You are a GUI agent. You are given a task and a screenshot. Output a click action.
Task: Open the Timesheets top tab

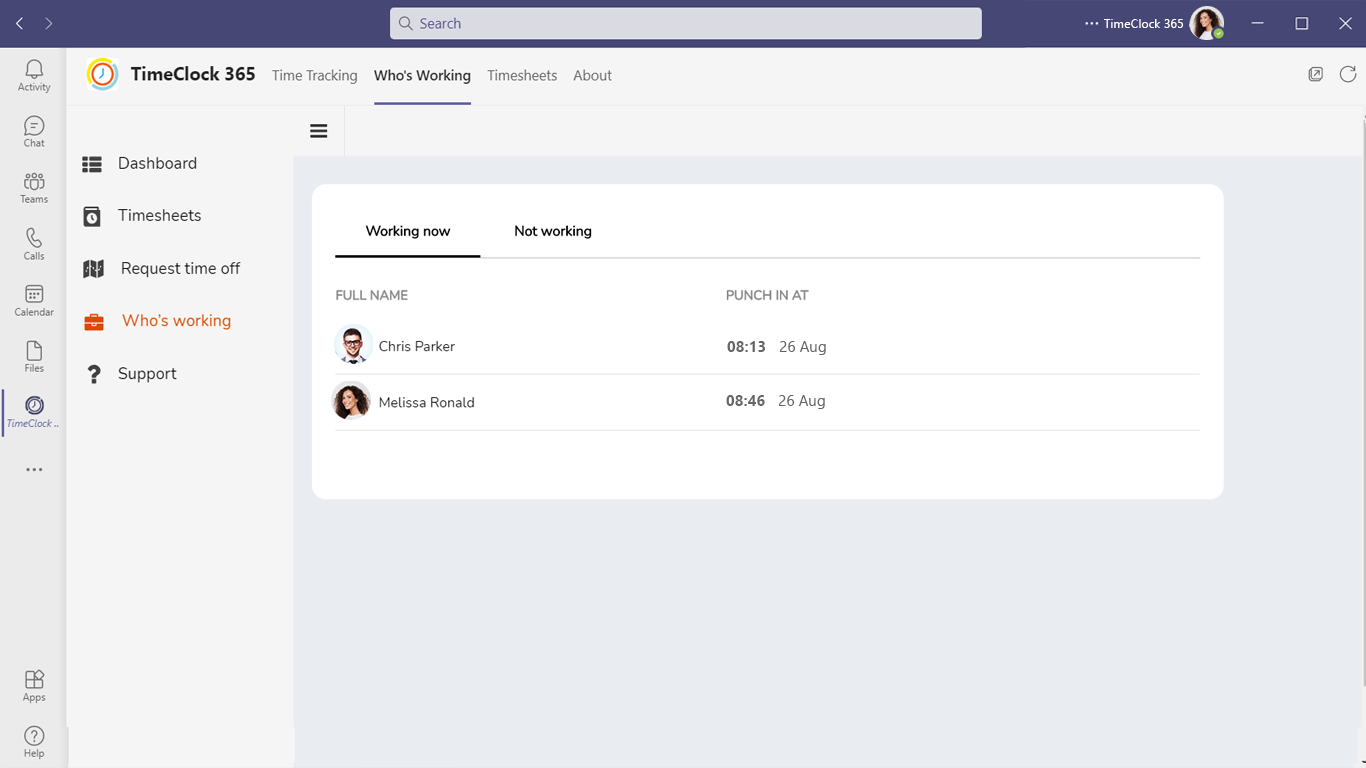(x=522, y=75)
